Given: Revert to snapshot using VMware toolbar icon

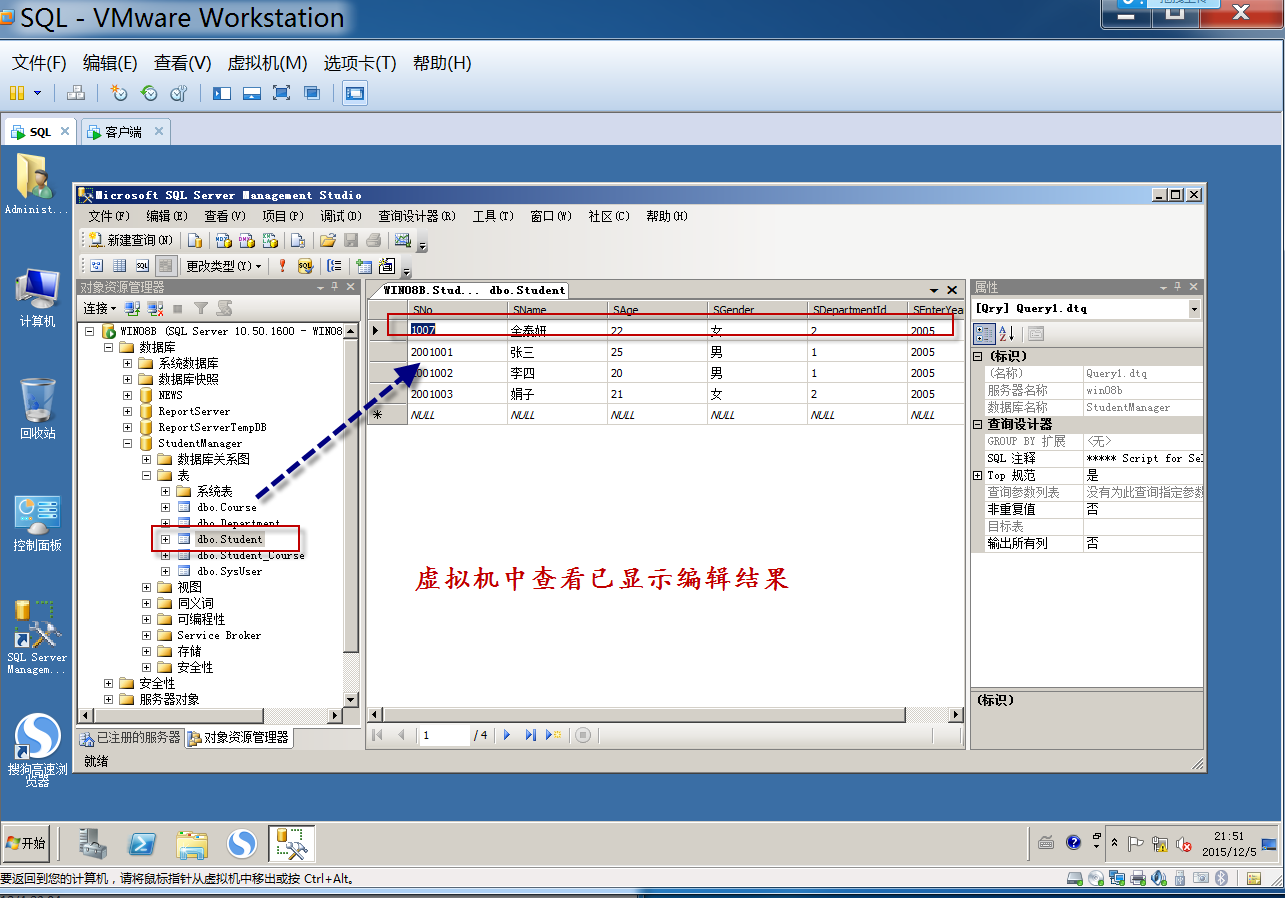Looking at the screenshot, I should tap(149, 93).
